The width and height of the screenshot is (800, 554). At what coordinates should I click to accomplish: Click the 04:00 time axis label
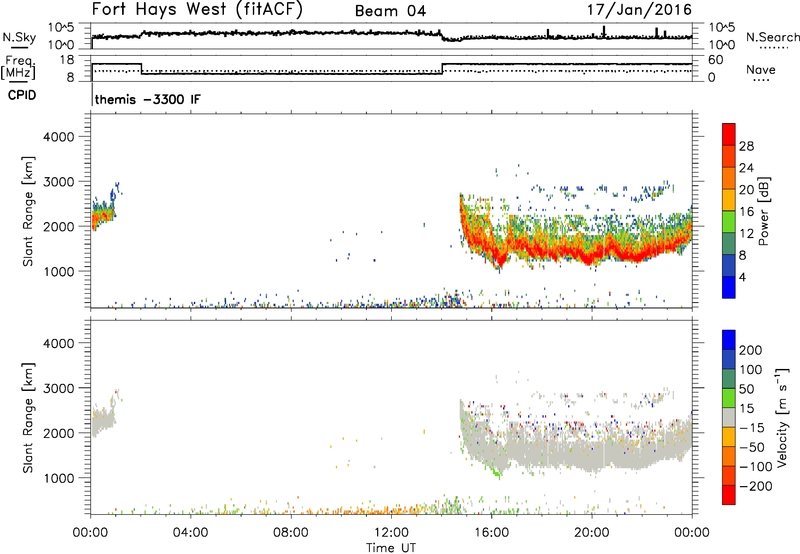pos(190,533)
